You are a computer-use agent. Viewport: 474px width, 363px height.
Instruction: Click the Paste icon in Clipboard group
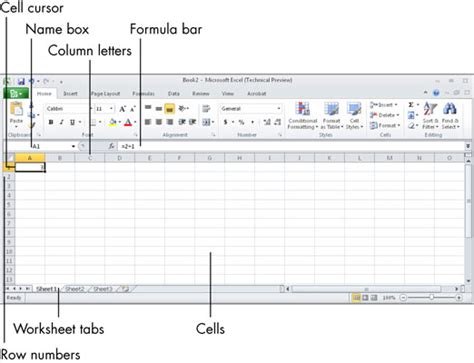pyautogui.click(x=16, y=110)
